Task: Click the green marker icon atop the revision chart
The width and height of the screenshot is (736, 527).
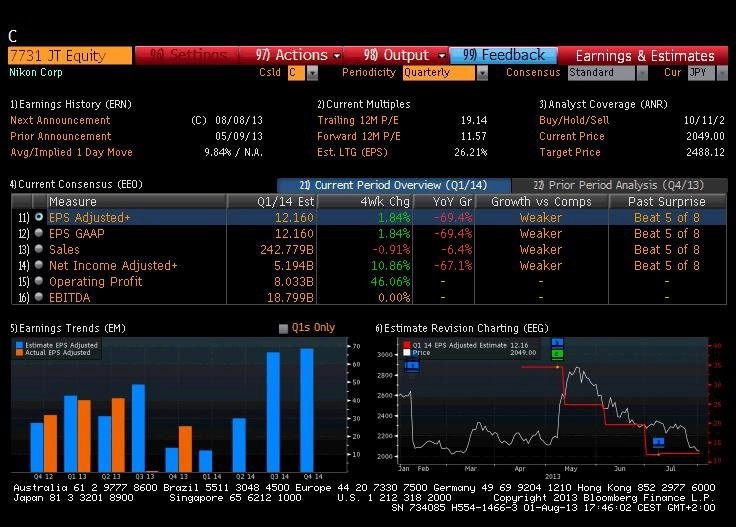Action: [x=557, y=354]
